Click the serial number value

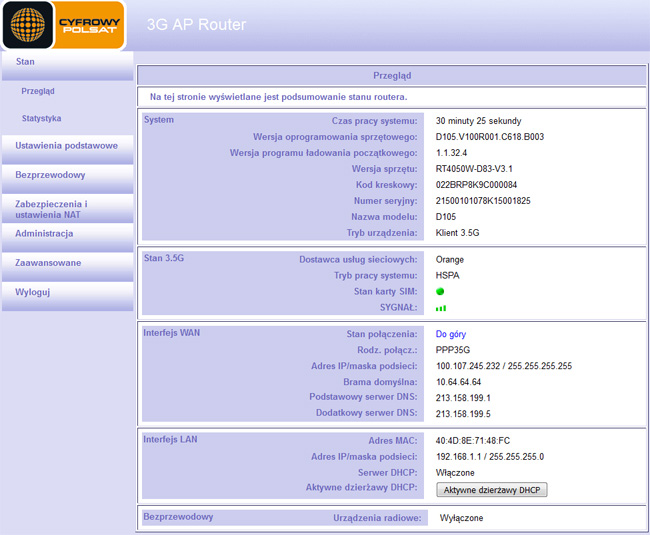483,200
